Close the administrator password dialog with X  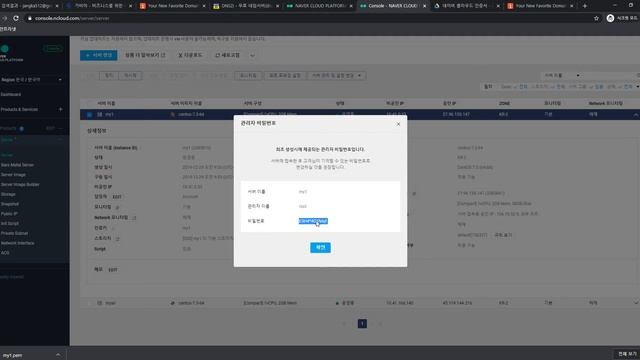click(398, 124)
